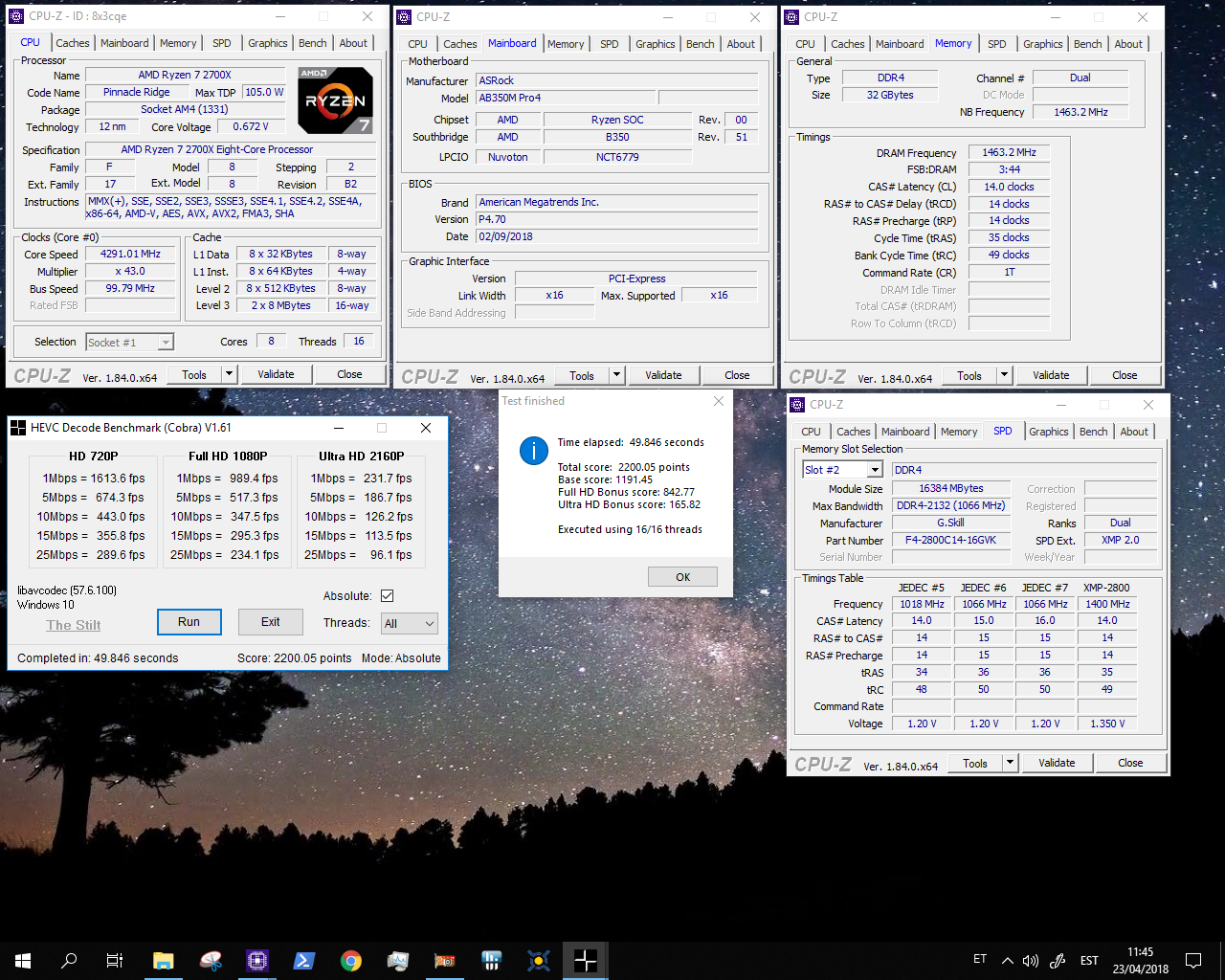Click the Run button in HEVC benchmark

click(x=189, y=622)
